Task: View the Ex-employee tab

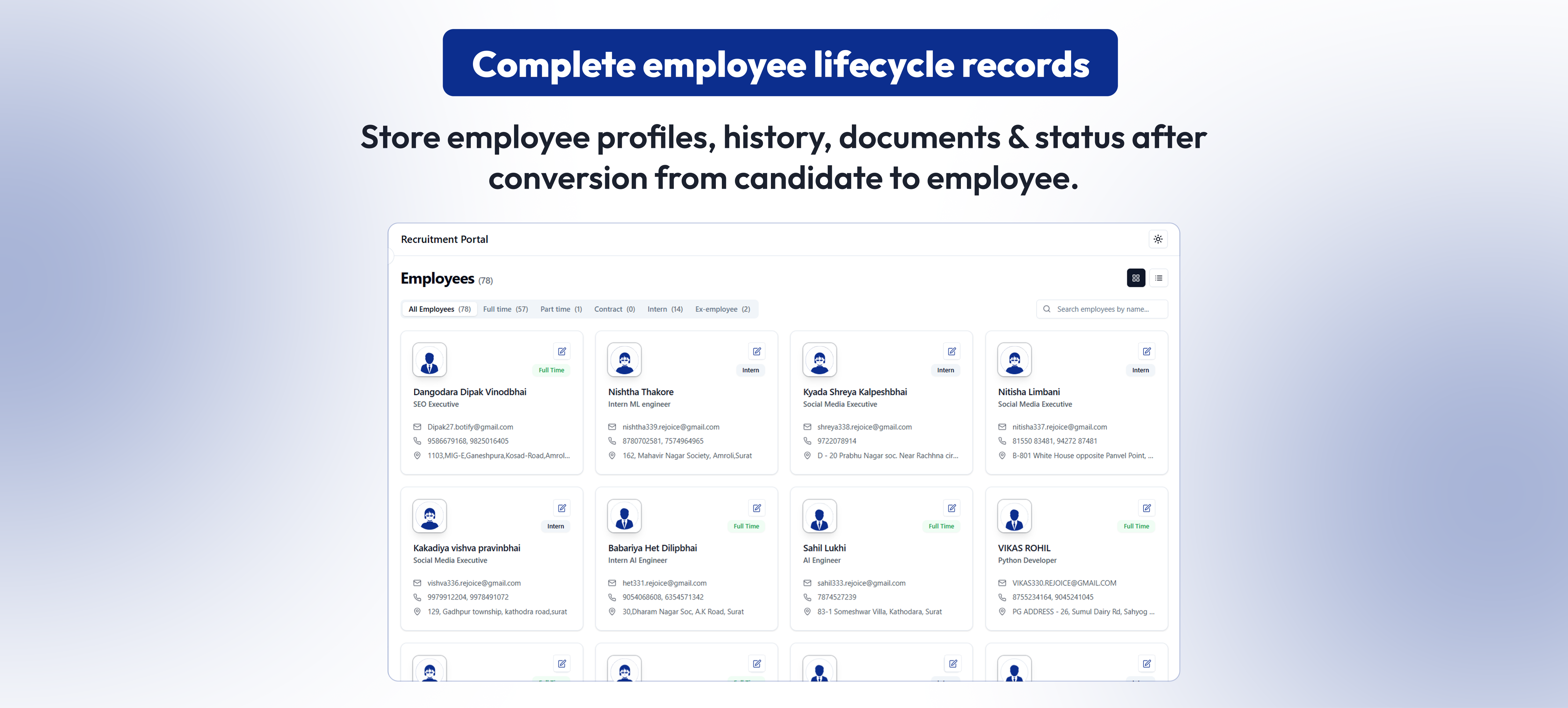Action: pos(722,309)
